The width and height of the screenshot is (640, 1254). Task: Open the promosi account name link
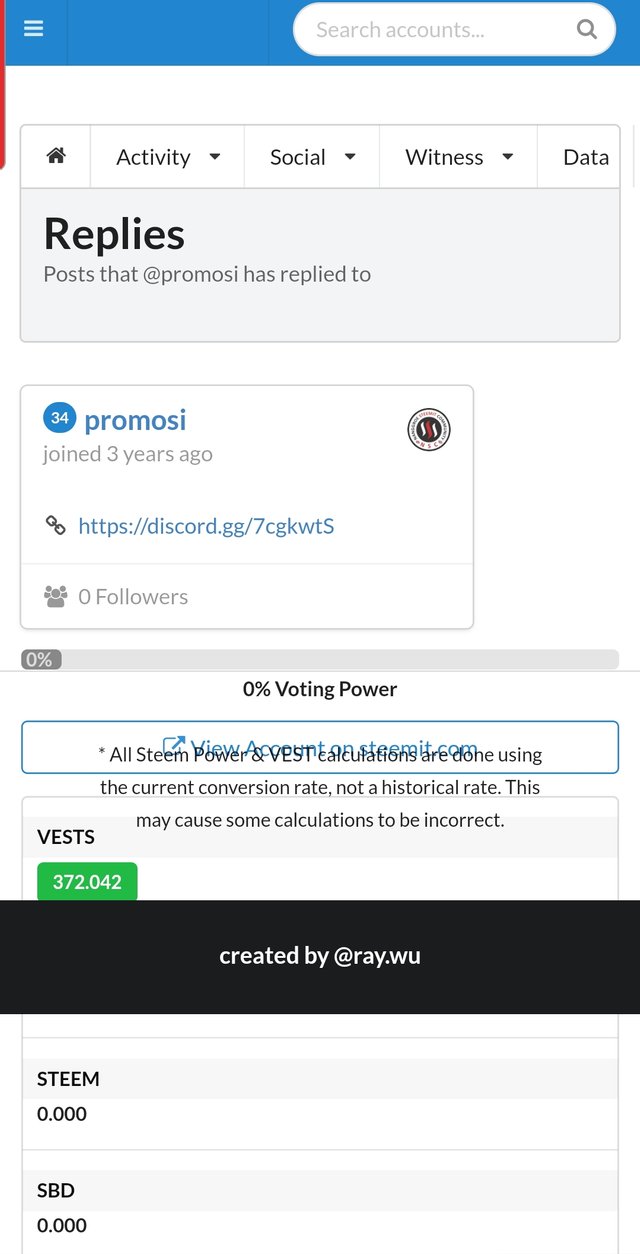135,421
